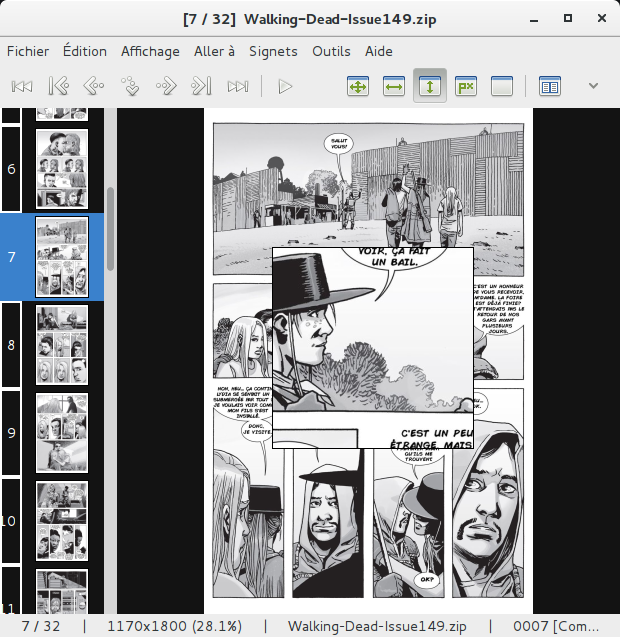Click the '7 / 32' status bar text

[41, 626]
